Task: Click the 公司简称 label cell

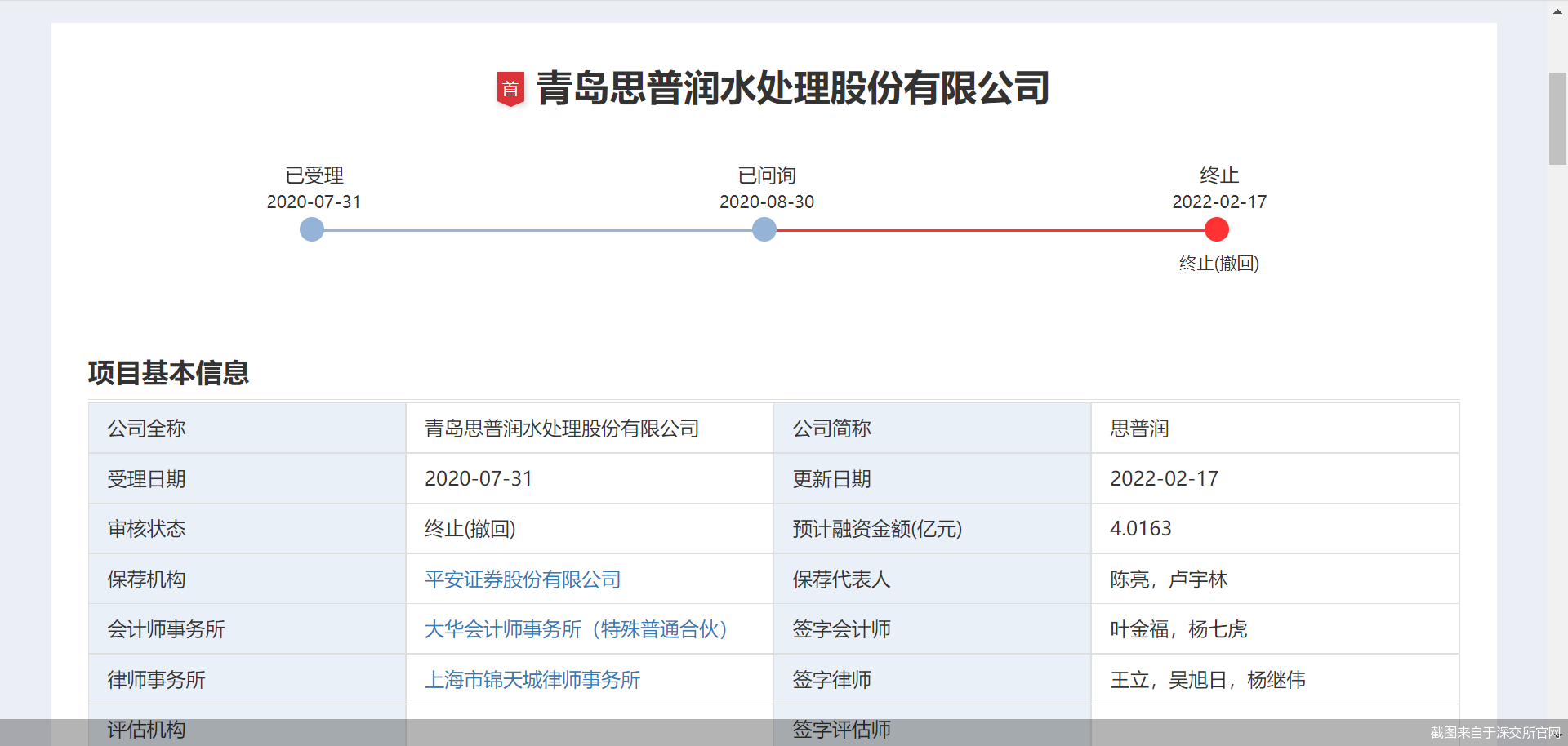Action: (933, 429)
